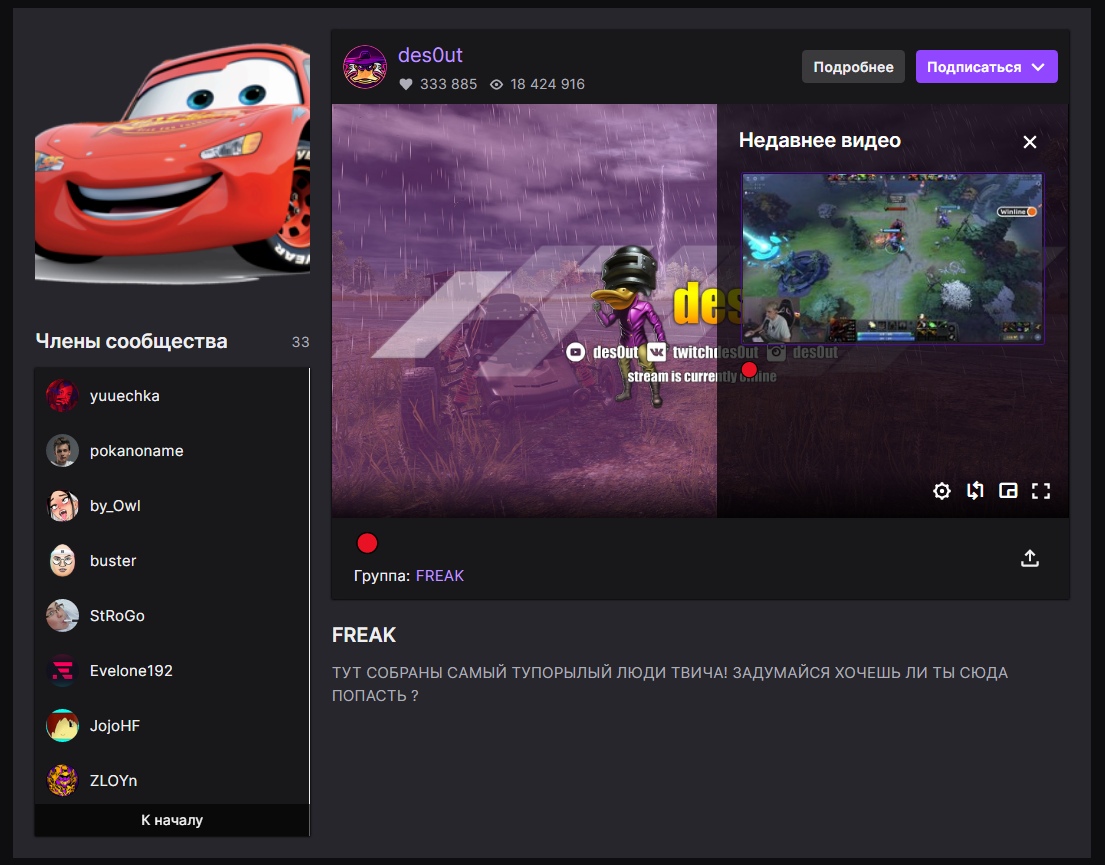Click pokanoname's avatar
This screenshot has width=1105, height=865.
click(x=63, y=450)
